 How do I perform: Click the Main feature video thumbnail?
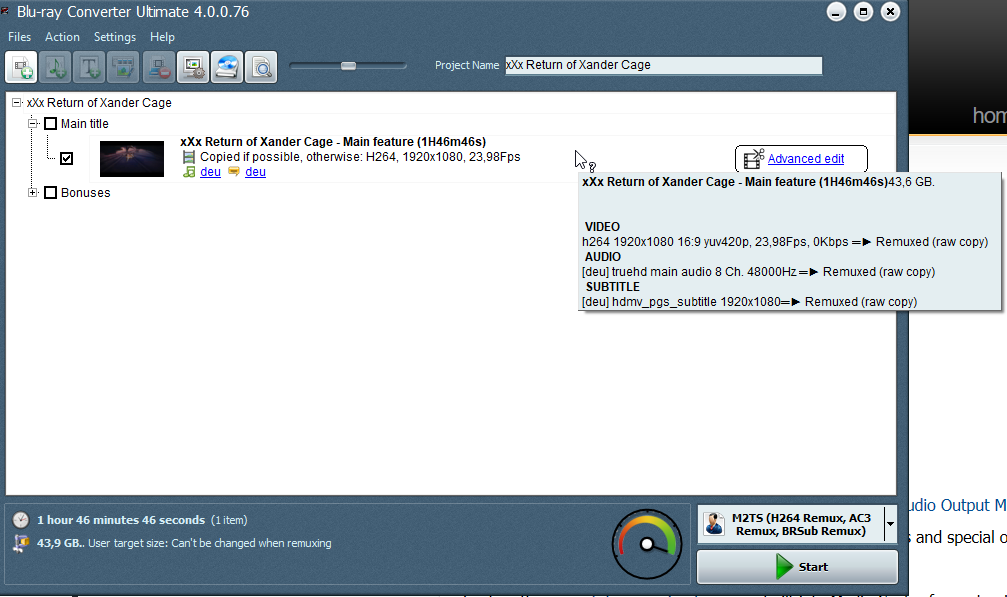[x=132, y=159]
